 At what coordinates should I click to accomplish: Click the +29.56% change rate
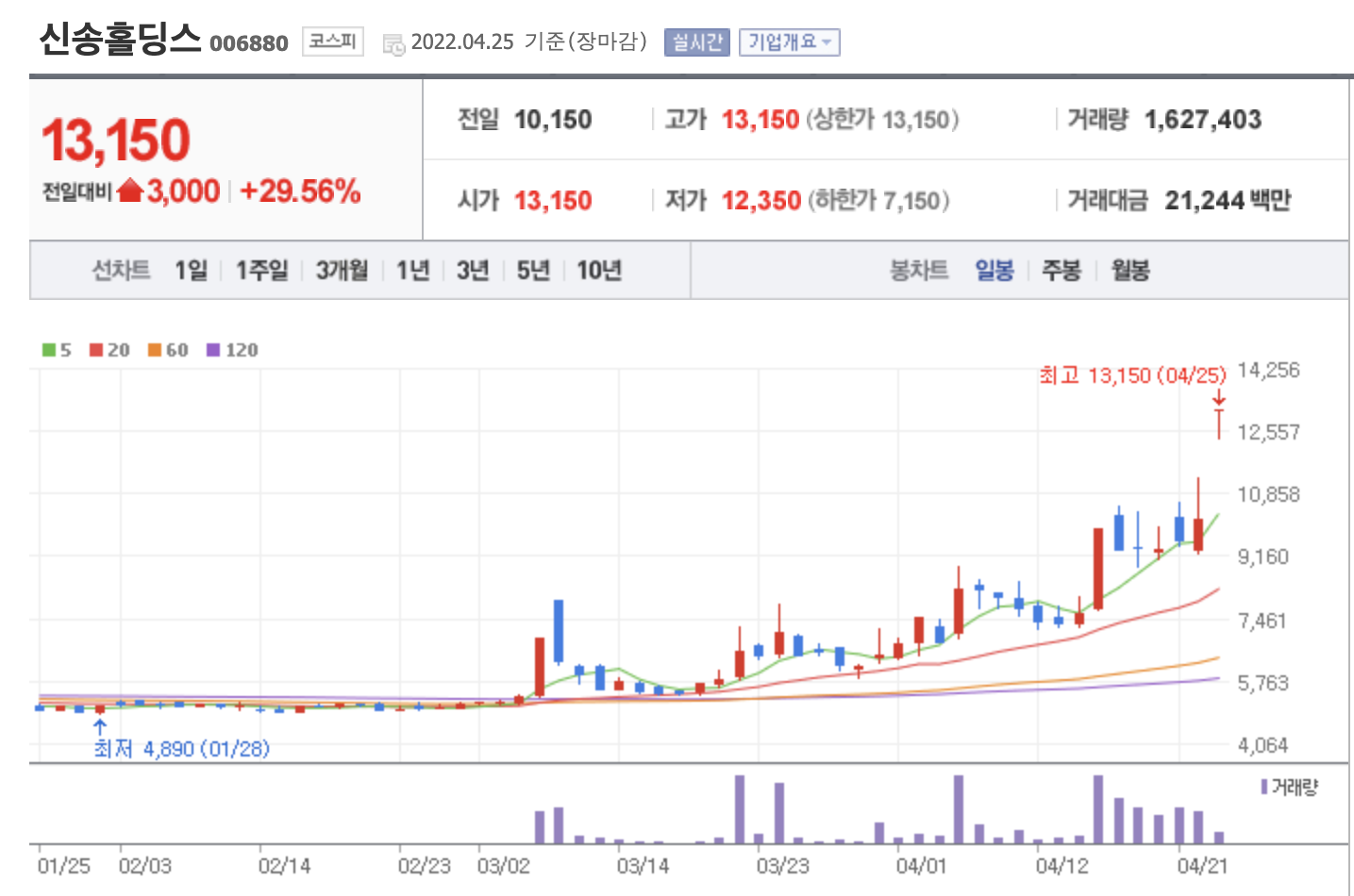tap(300, 191)
